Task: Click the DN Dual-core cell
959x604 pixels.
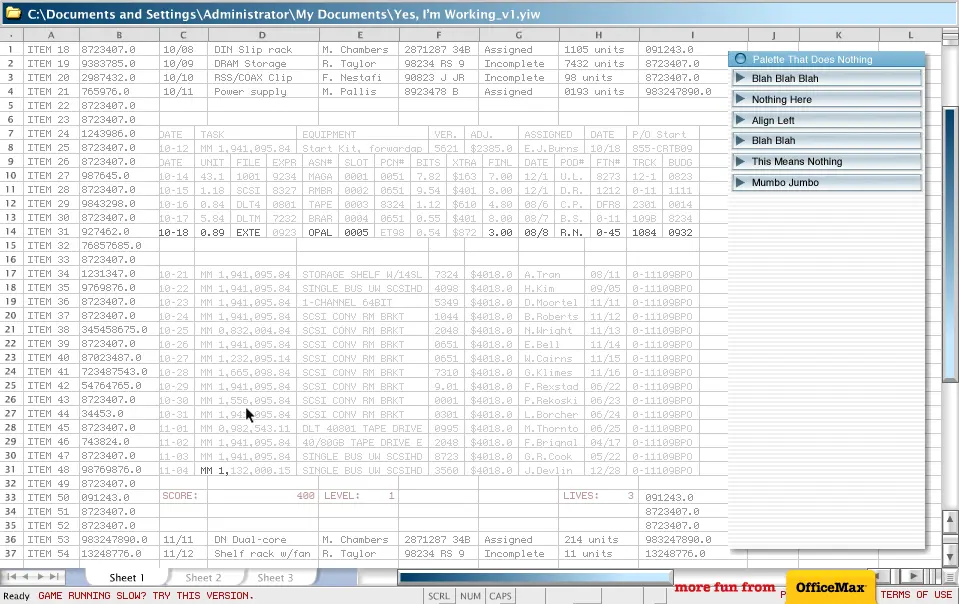Action: click(263, 540)
